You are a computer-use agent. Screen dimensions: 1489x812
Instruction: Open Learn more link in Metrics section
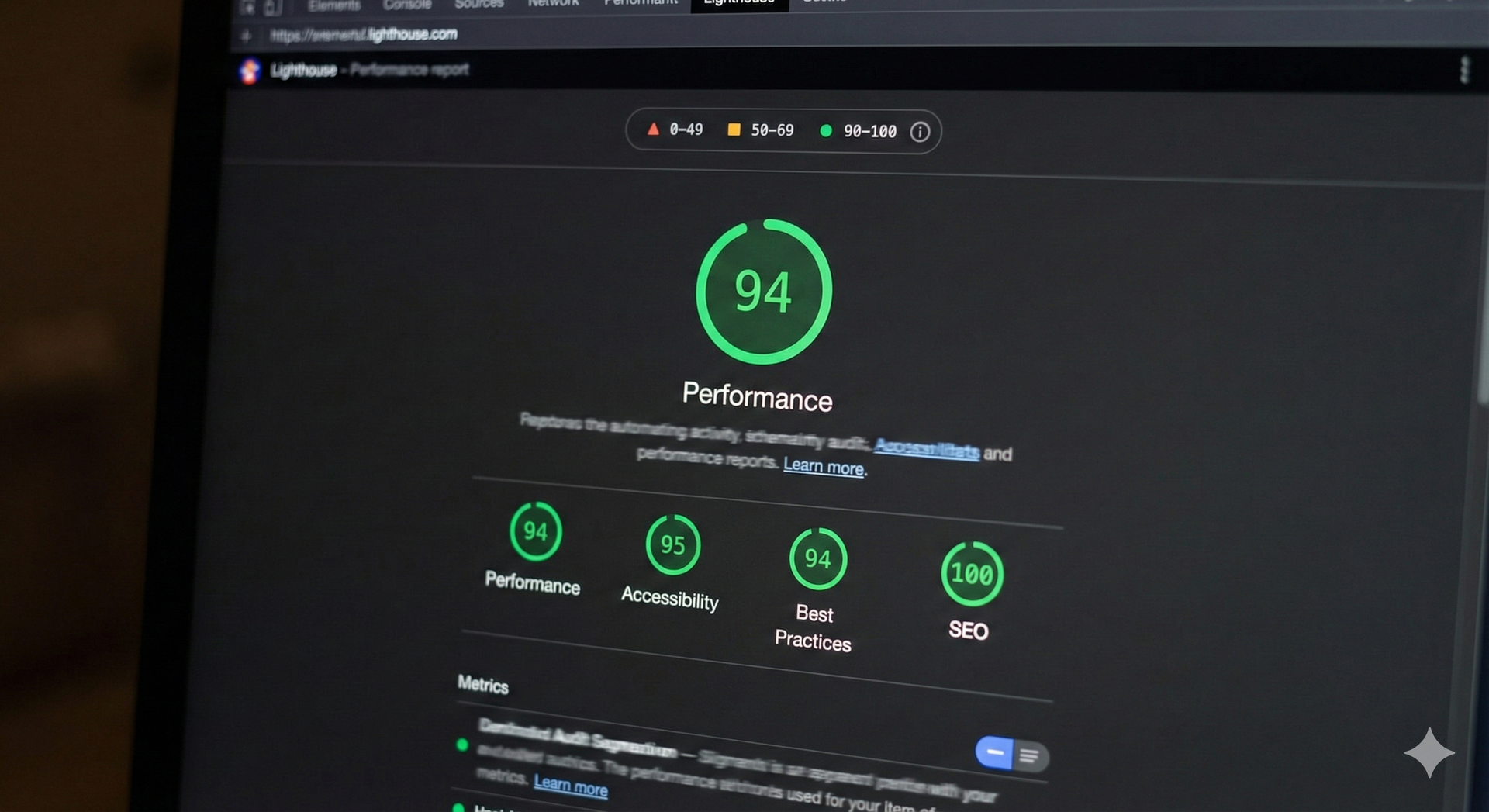pyautogui.click(x=570, y=786)
